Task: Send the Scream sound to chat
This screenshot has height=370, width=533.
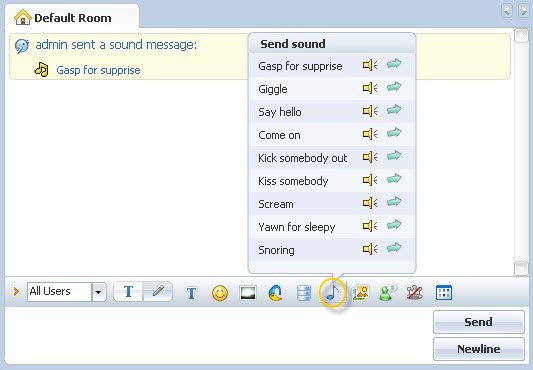Action: [394, 202]
